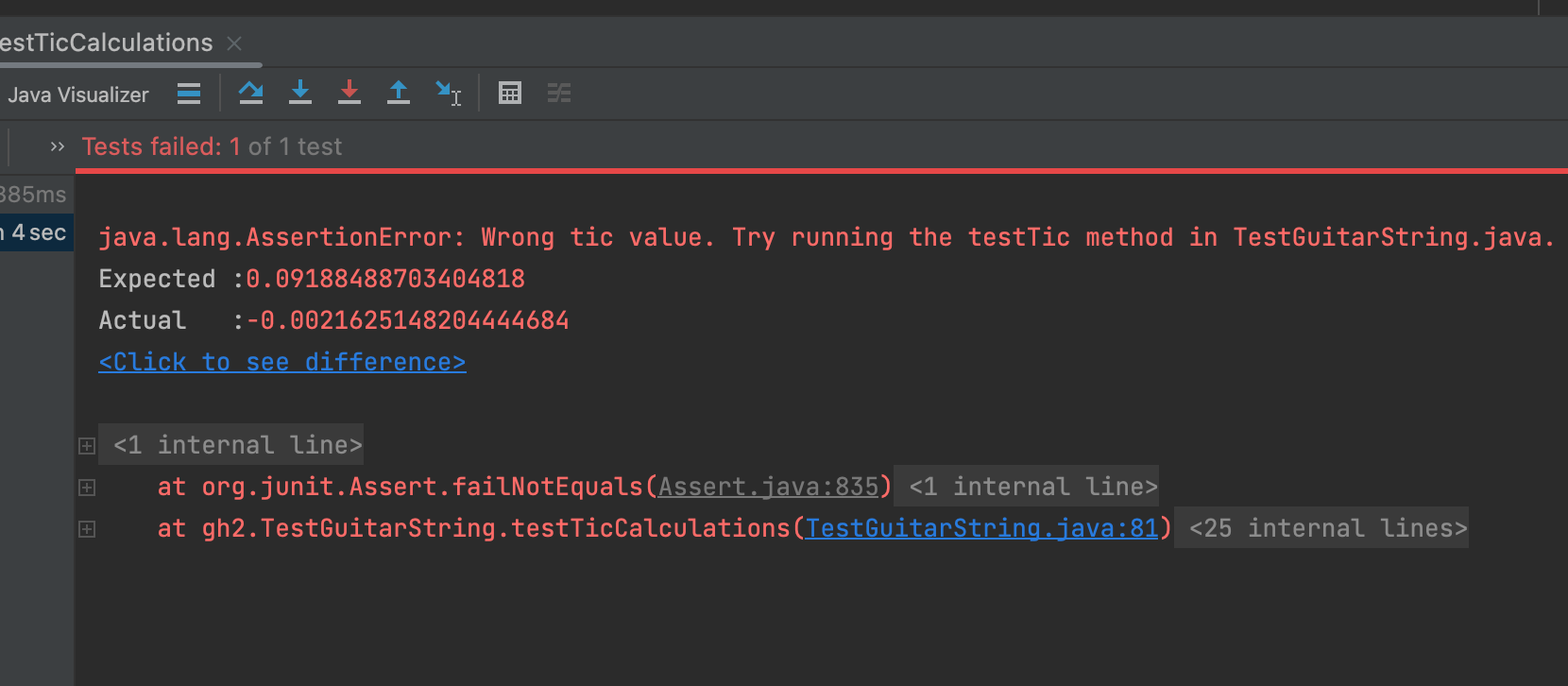Expand the first folded internal line gutter box

[87, 446]
